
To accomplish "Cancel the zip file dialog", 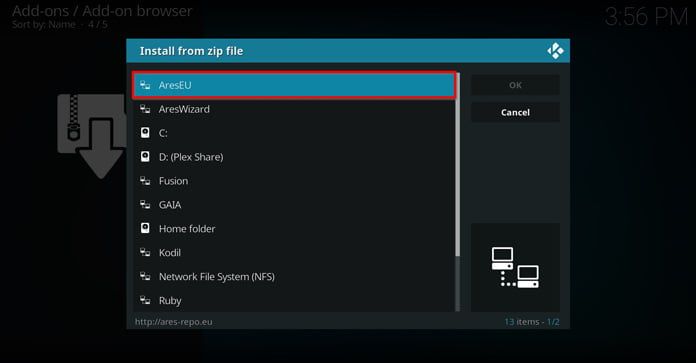I will click(515, 113).
